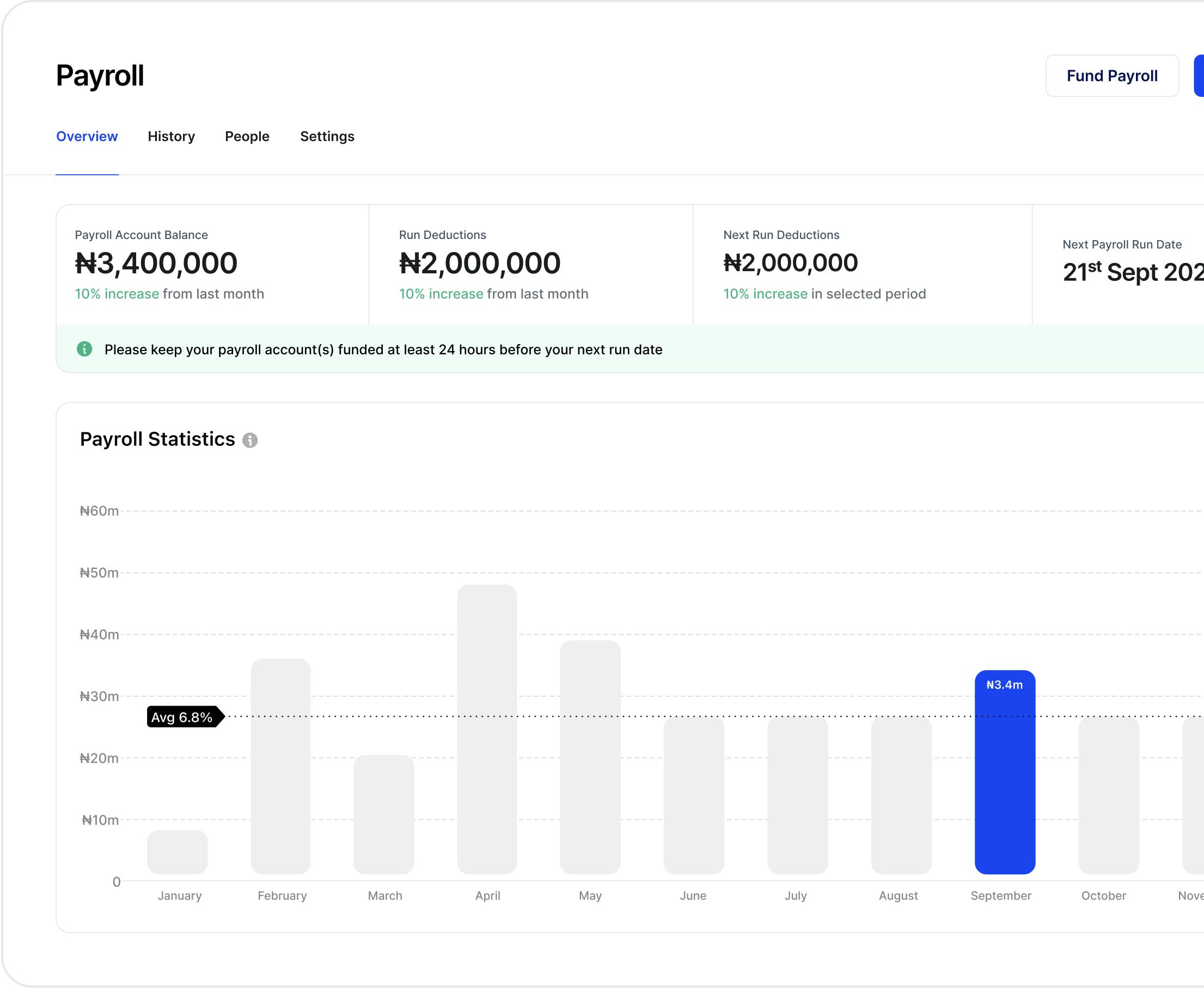This screenshot has width=1204, height=988.
Task: Click the Avg 6.8% marker label
Action: 186,717
